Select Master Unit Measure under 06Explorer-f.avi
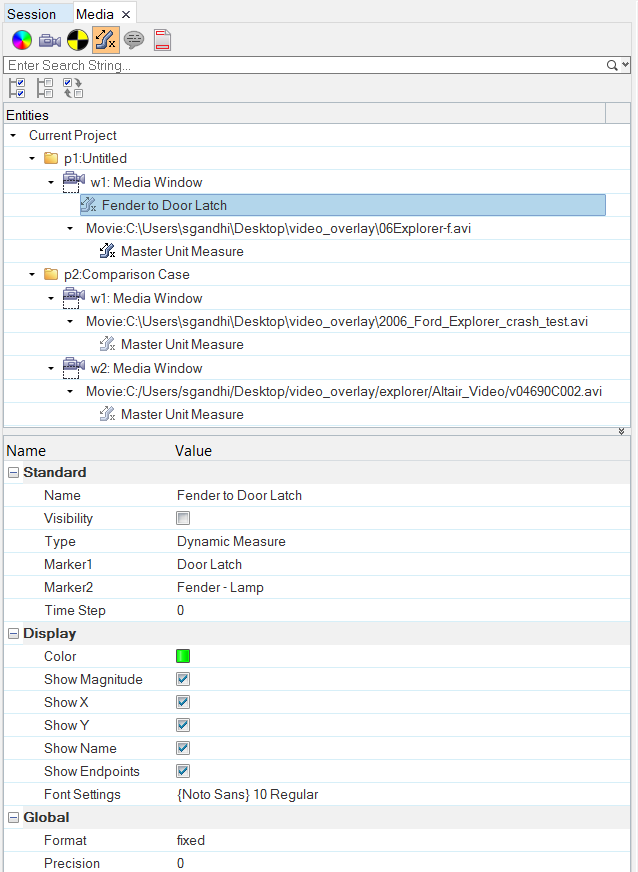The height and width of the screenshot is (872, 638). pyautogui.click(x=182, y=251)
